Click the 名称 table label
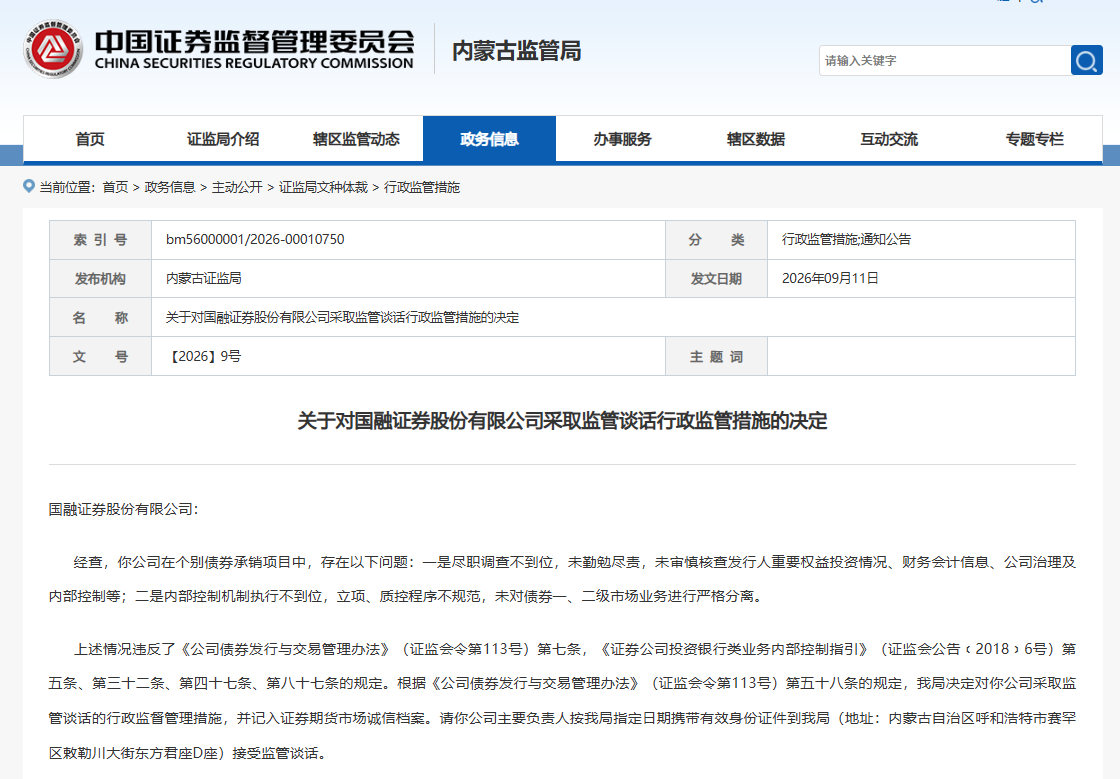Viewport: 1120px width, 779px height. click(x=100, y=317)
